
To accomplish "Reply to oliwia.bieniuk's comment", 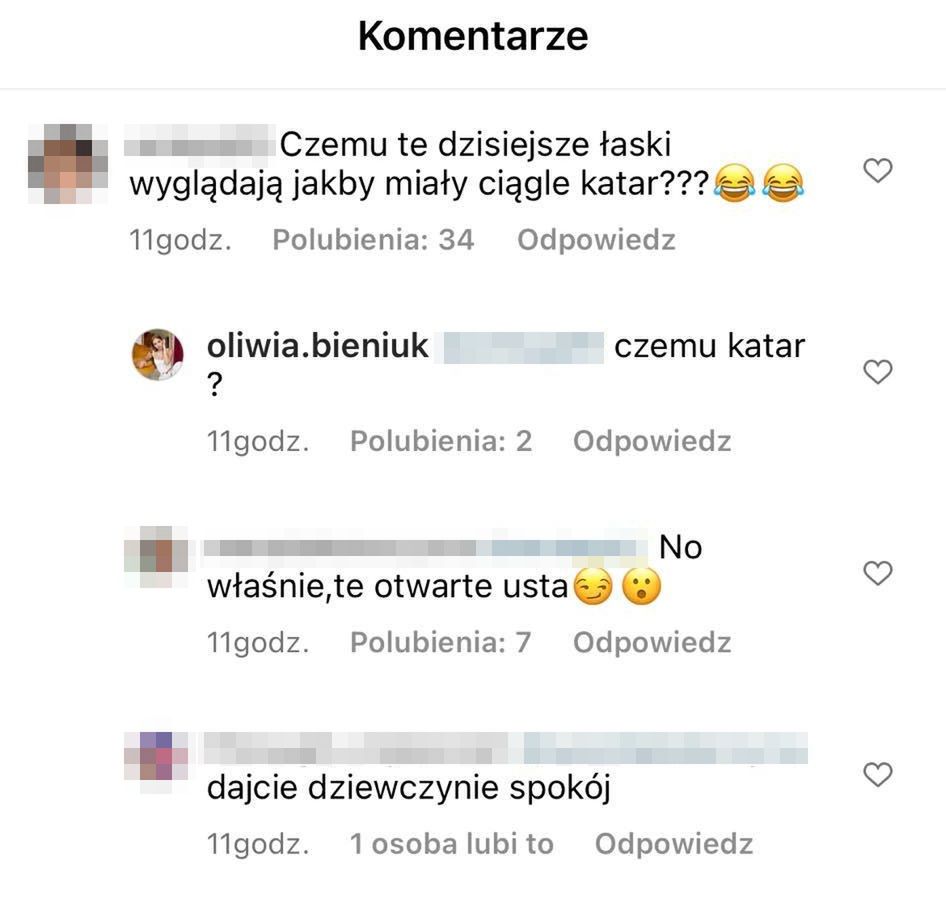I will tap(652, 441).
